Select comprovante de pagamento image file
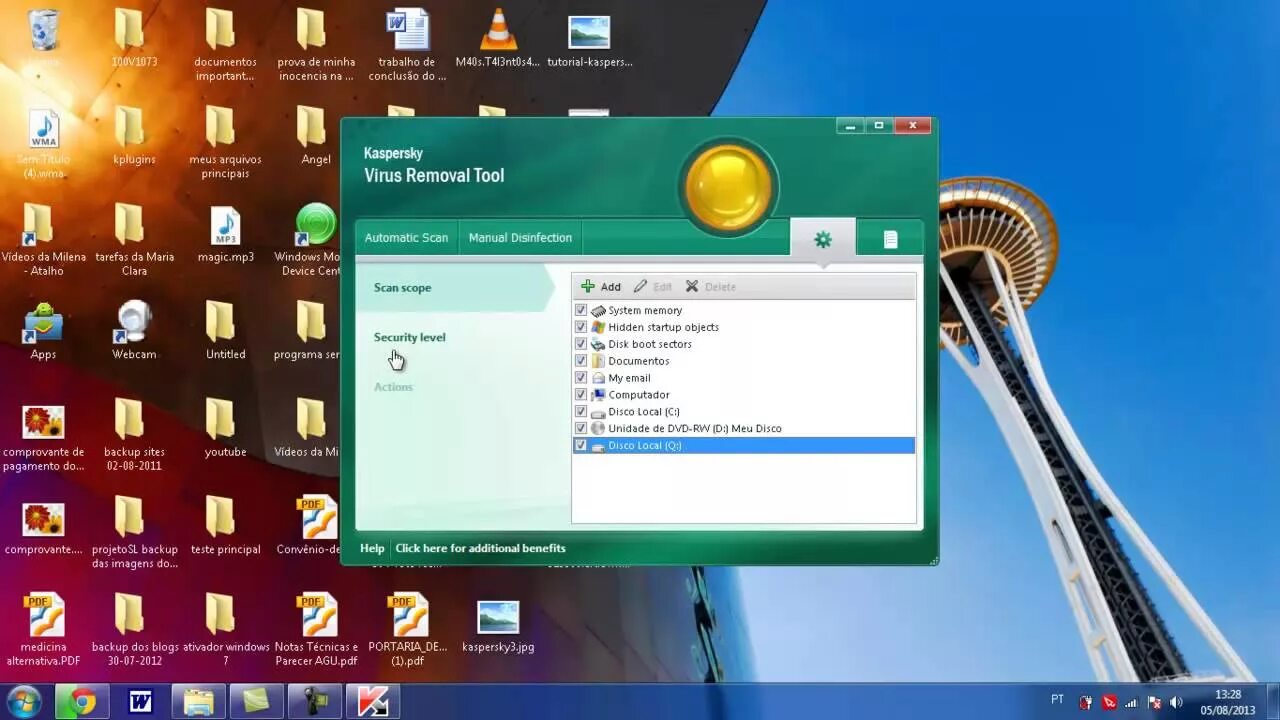Screen dimensions: 1280x720 click(x=43, y=438)
